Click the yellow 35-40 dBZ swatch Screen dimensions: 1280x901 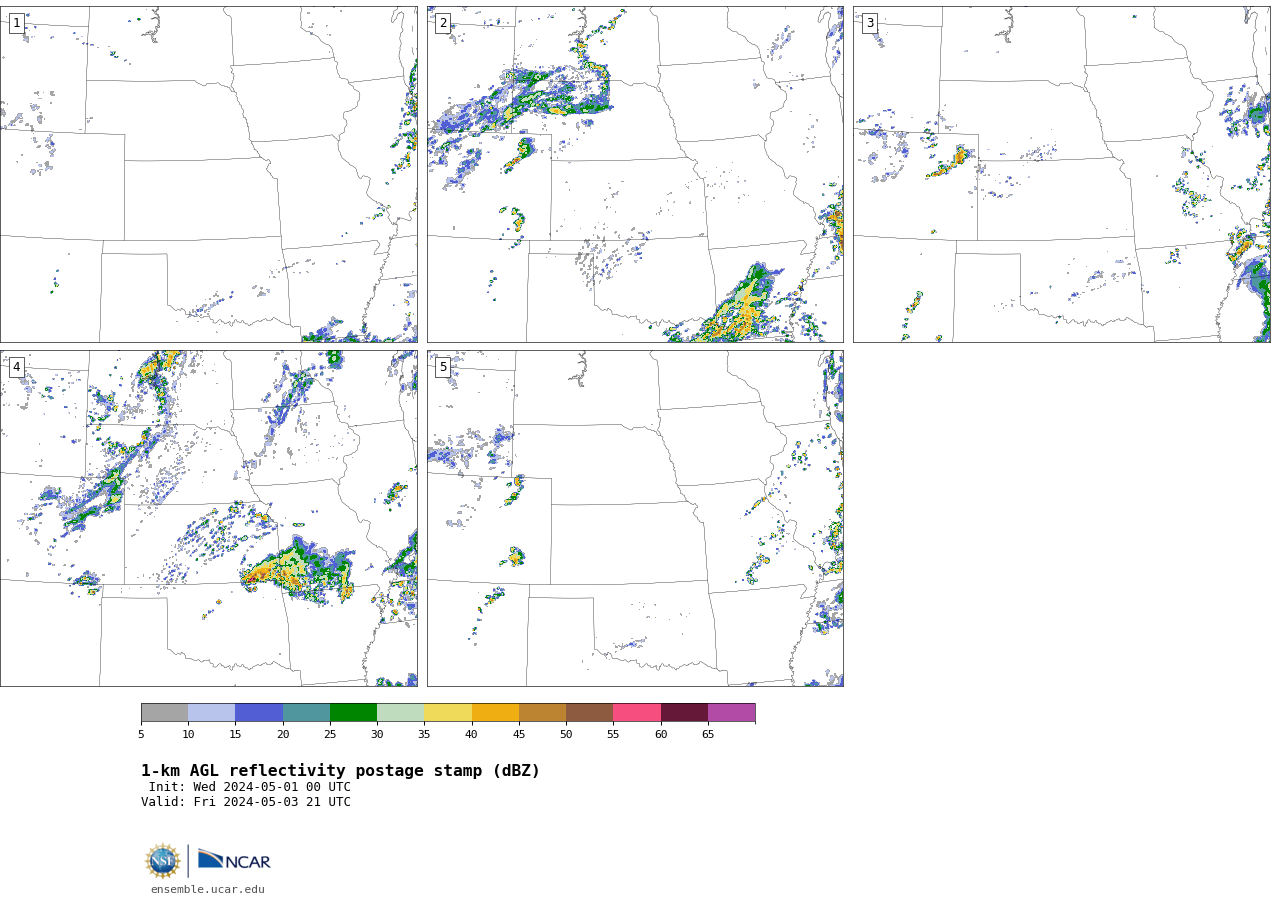tap(448, 712)
